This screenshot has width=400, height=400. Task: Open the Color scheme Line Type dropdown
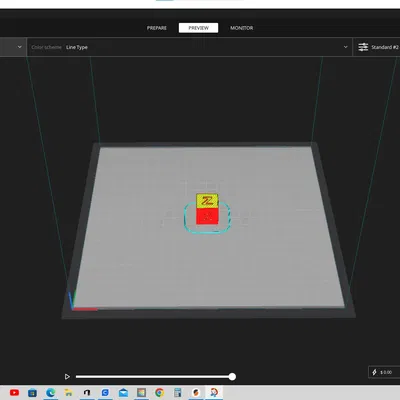tap(189, 47)
